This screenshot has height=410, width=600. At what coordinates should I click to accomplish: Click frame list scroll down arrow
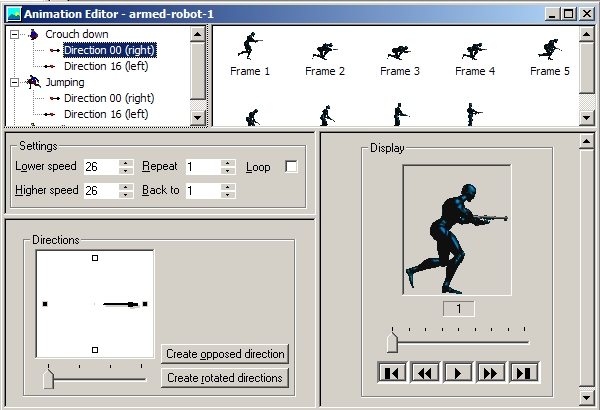[x=587, y=117]
